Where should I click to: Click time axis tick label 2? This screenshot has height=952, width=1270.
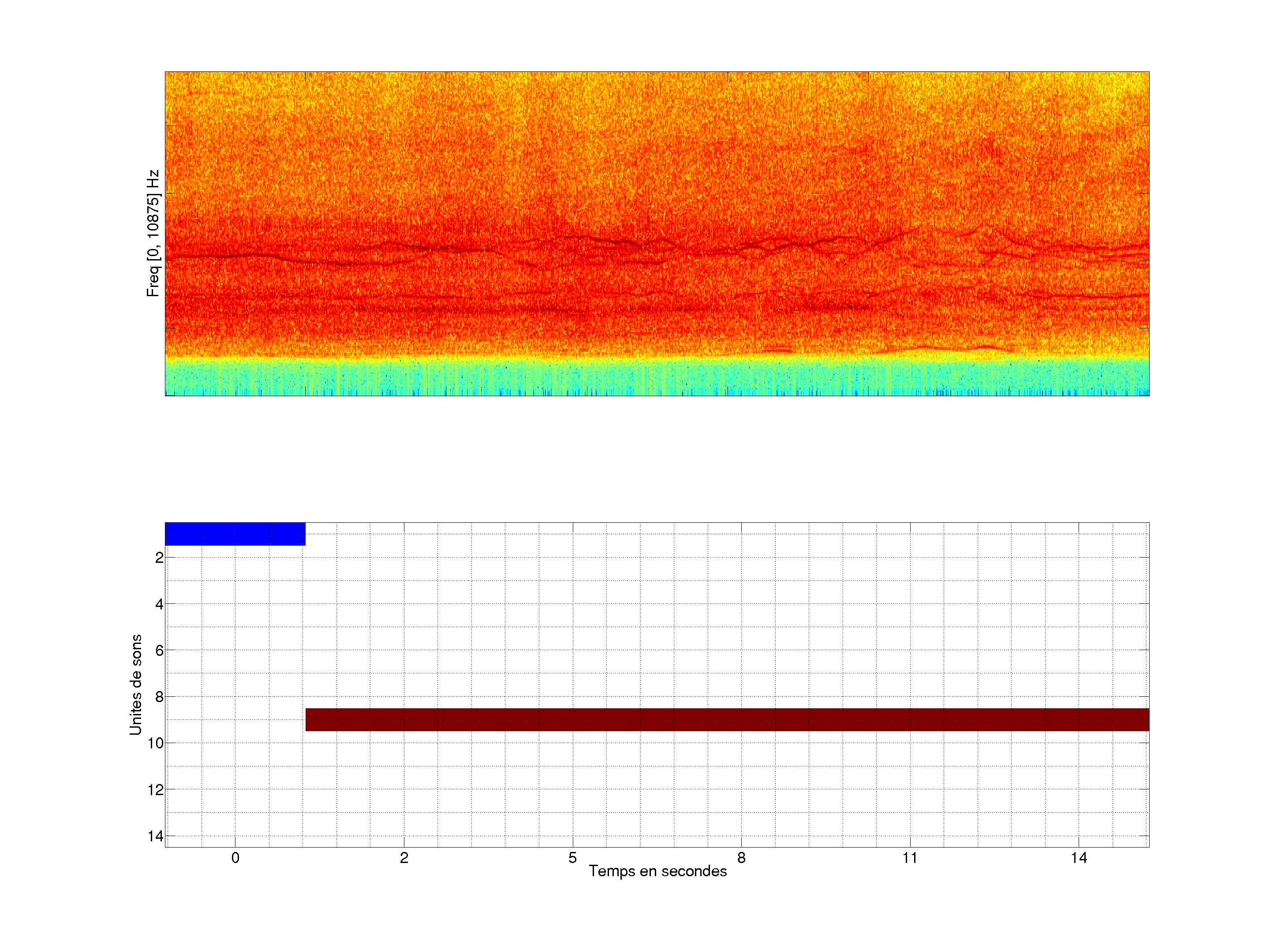tap(404, 858)
